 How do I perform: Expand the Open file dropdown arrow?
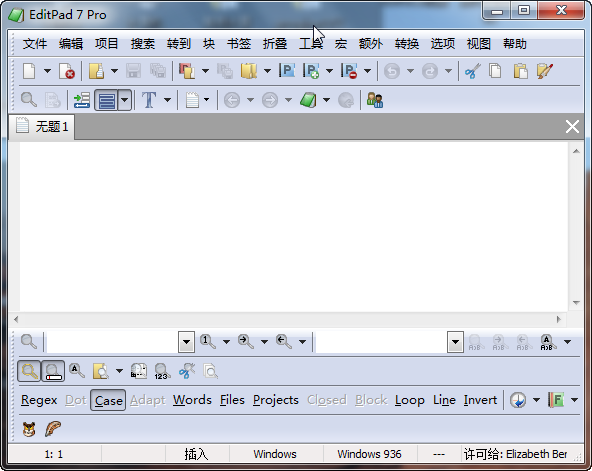tap(114, 71)
